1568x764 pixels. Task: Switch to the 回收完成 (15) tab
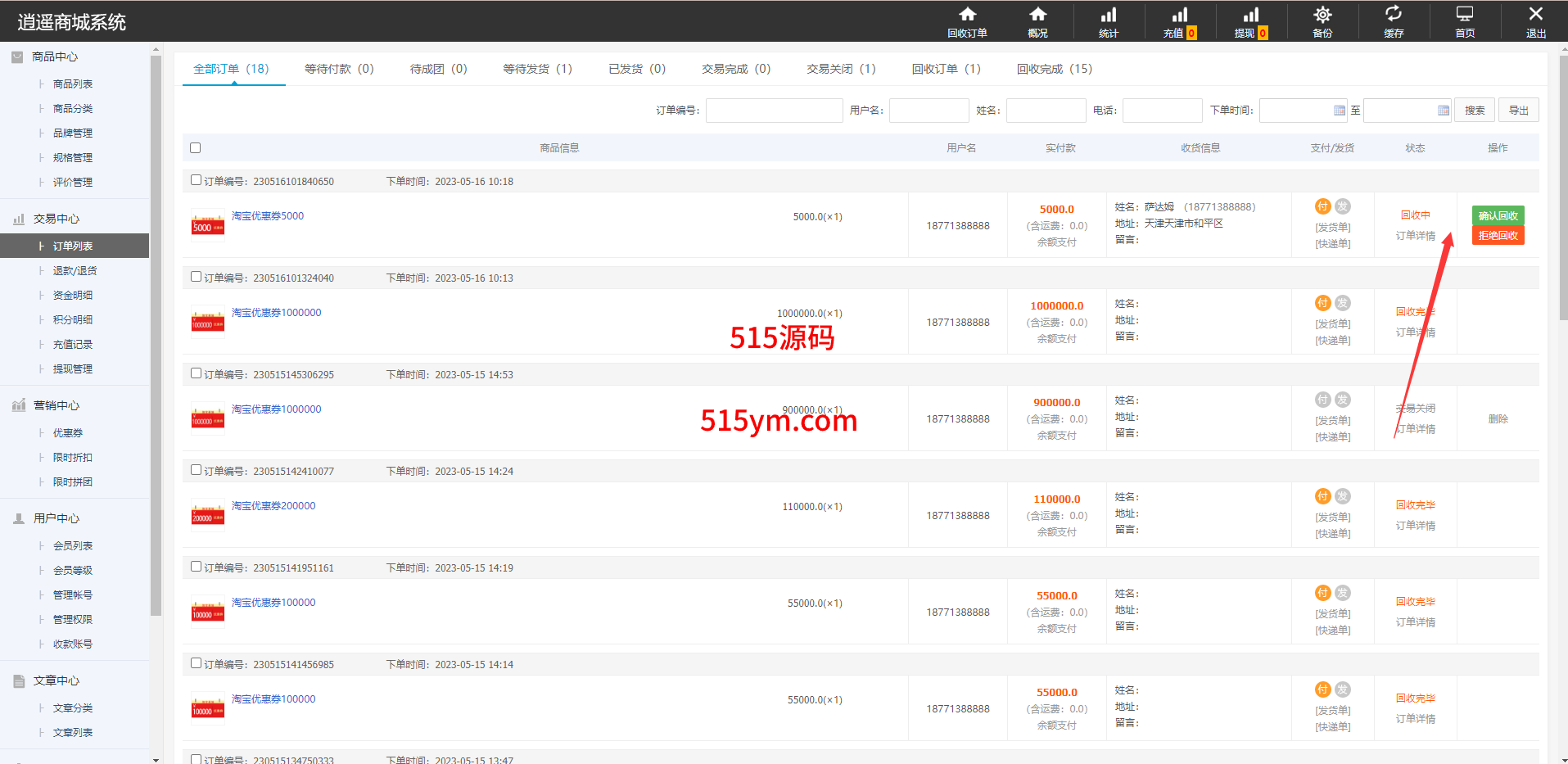tap(1054, 69)
